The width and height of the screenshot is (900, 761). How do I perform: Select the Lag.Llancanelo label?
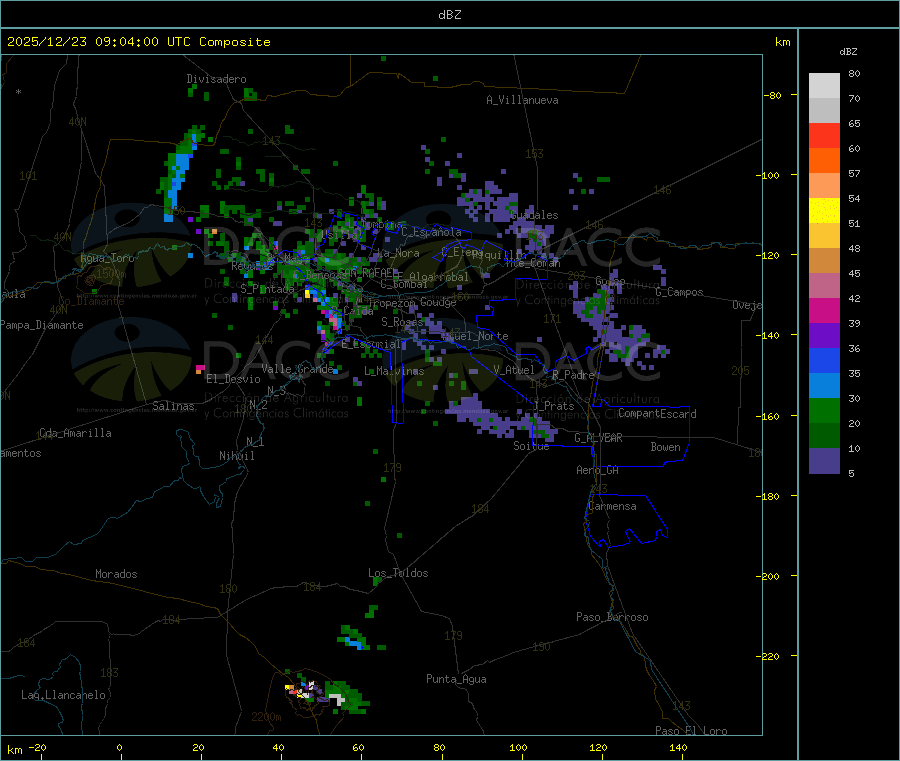(x=63, y=695)
